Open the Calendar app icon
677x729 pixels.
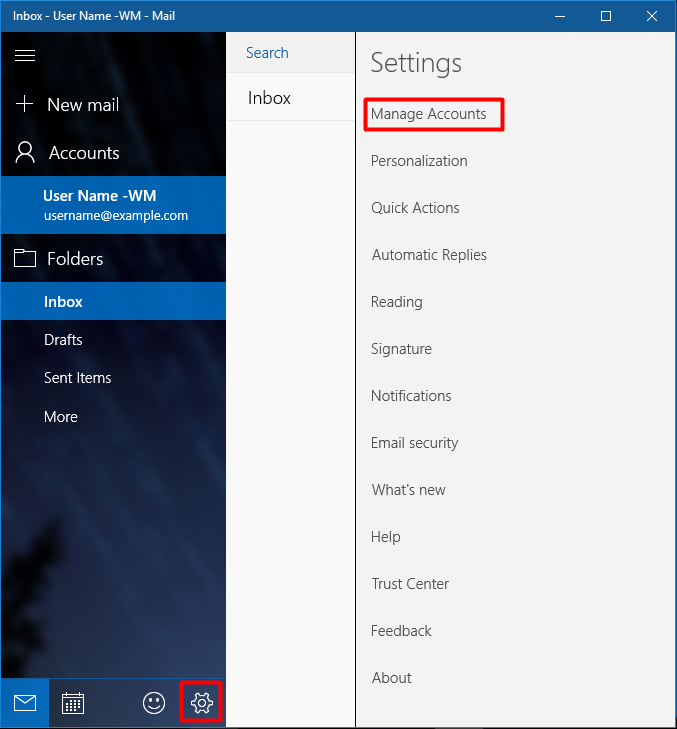pyautogui.click(x=73, y=703)
